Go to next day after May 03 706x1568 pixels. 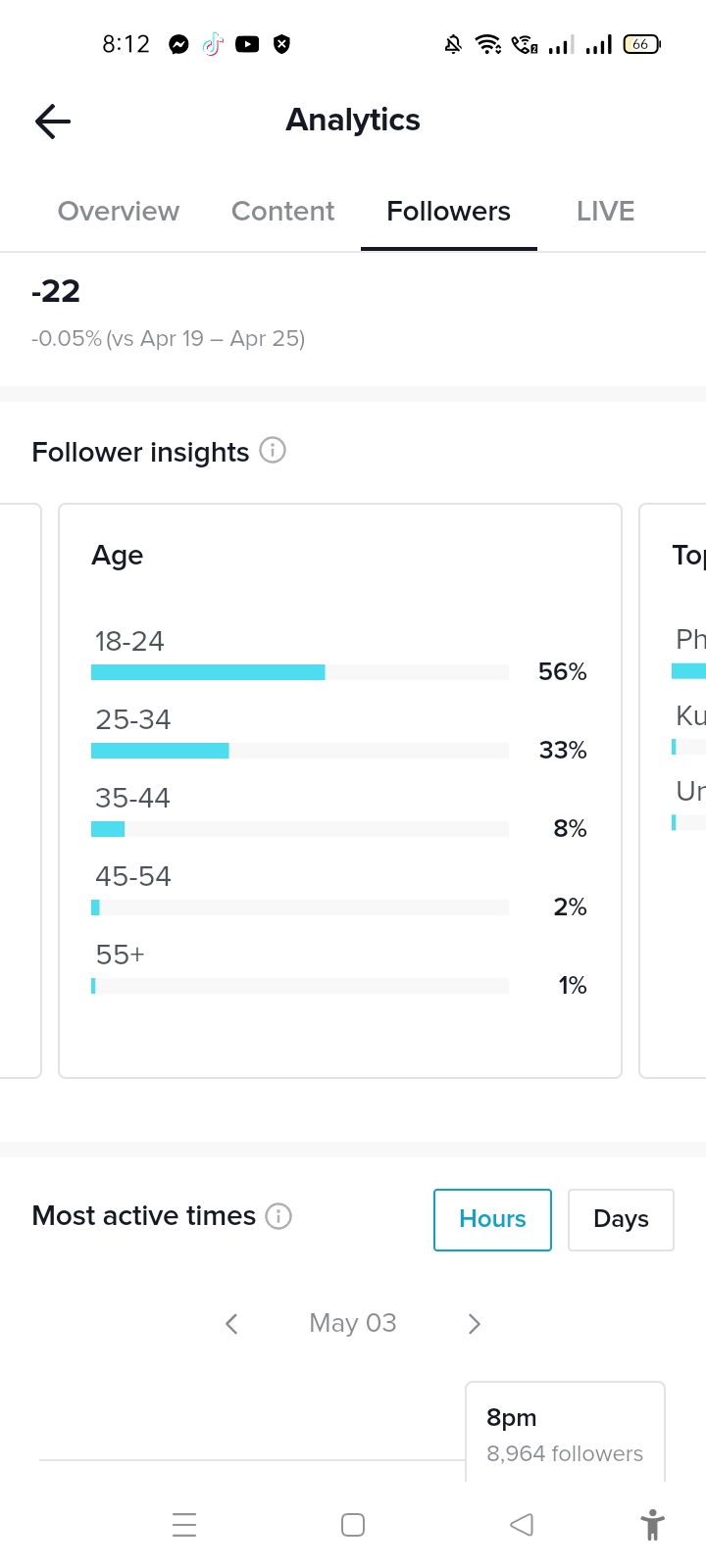[x=475, y=1324]
